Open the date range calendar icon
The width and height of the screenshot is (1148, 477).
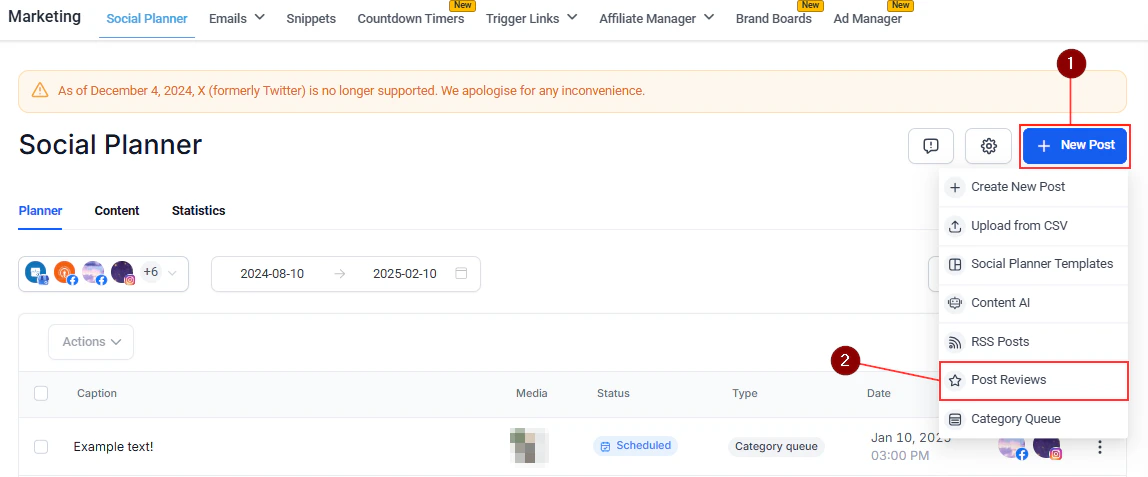pyautogui.click(x=461, y=274)
